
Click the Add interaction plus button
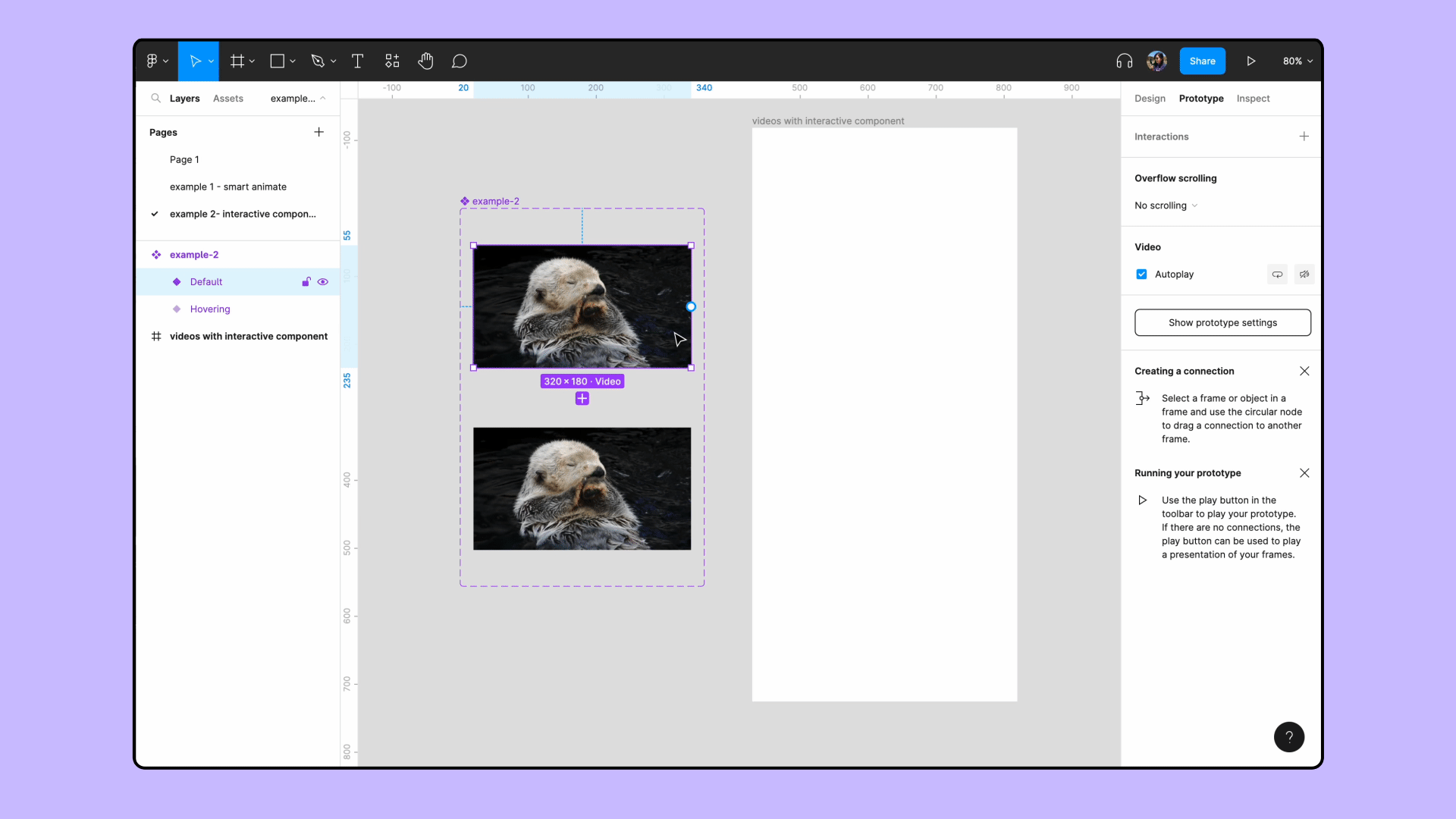[x=1304, y=136]
